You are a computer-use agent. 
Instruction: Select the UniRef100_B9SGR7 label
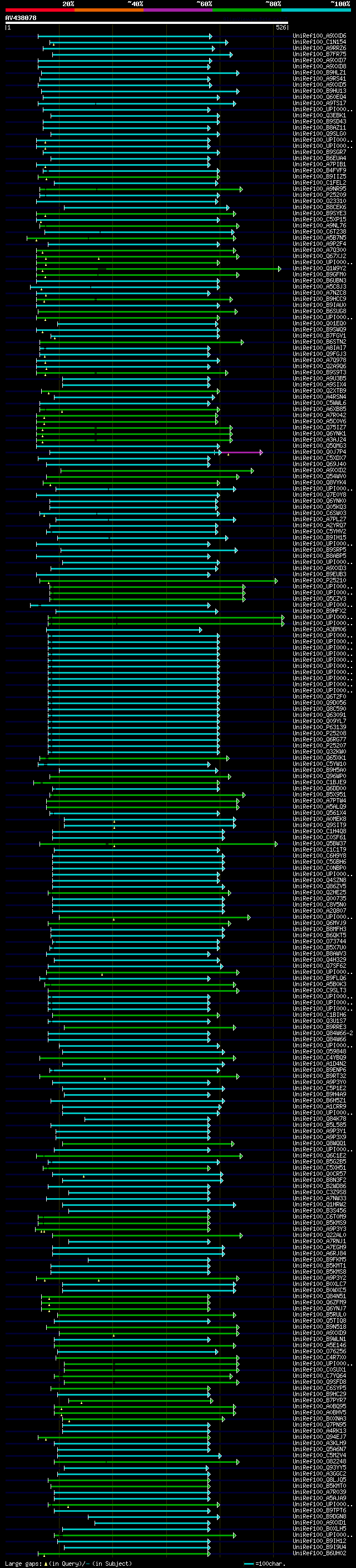[x=319, y=152]
